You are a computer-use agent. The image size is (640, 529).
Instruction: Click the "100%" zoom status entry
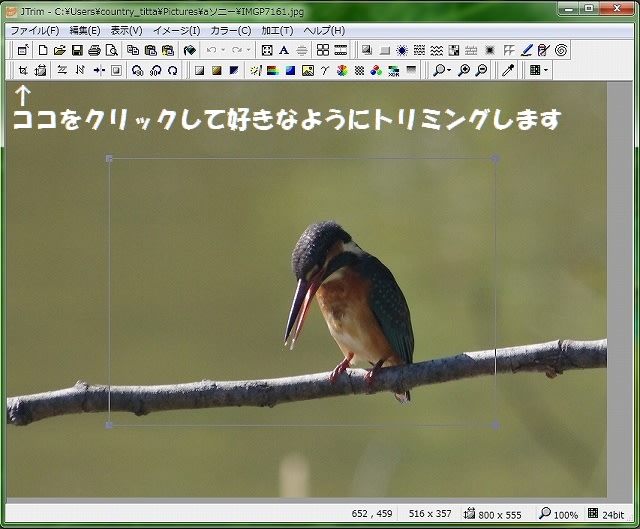coord(566,515)
